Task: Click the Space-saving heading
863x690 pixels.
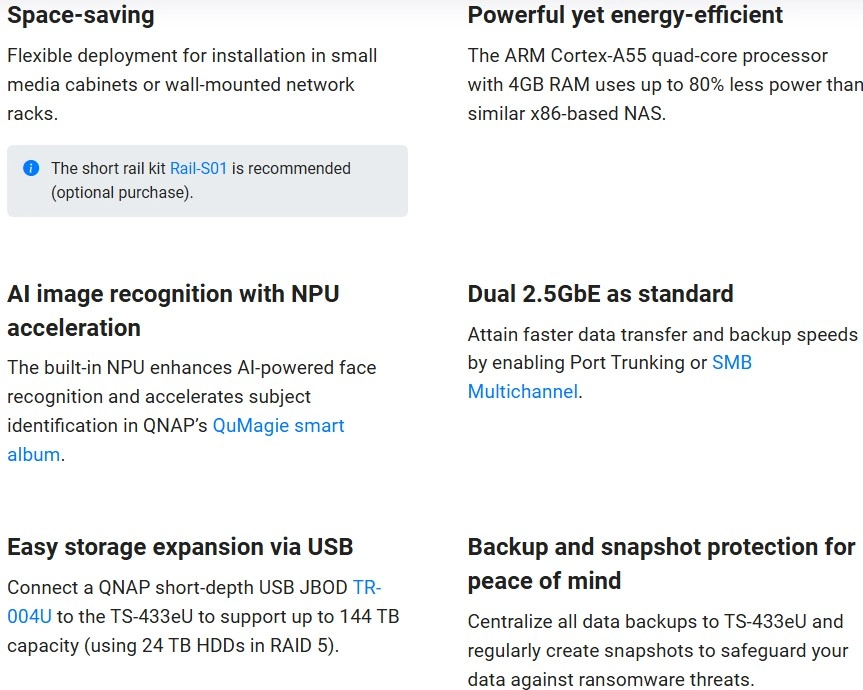Action: (81, 15)
